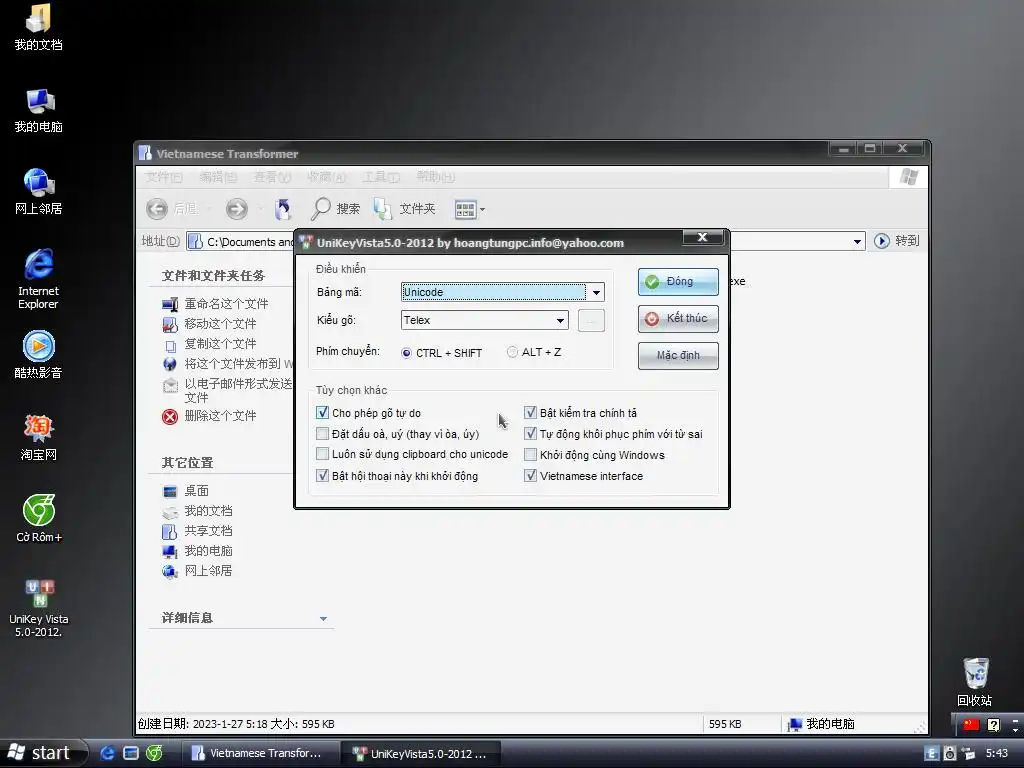The width and height of the screenshot is (1024, 768).
Task: Toggle Cho phép gõ tự do checkbox
Action: (322, 413)
